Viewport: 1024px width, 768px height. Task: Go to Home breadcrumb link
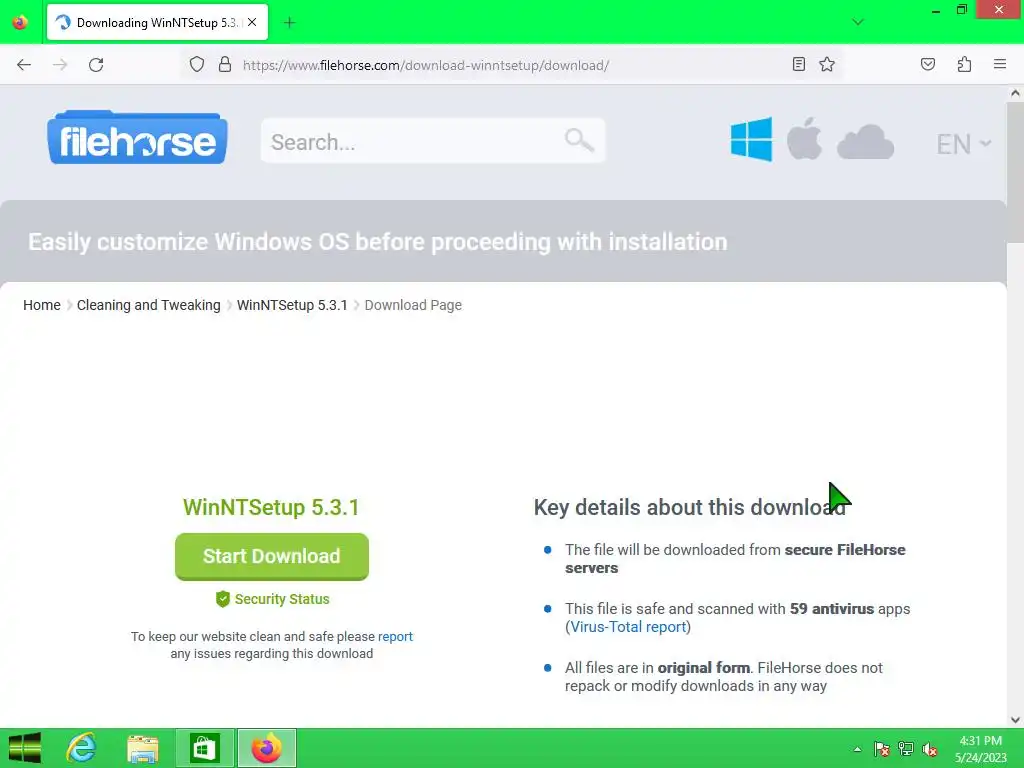click(42, 305)
